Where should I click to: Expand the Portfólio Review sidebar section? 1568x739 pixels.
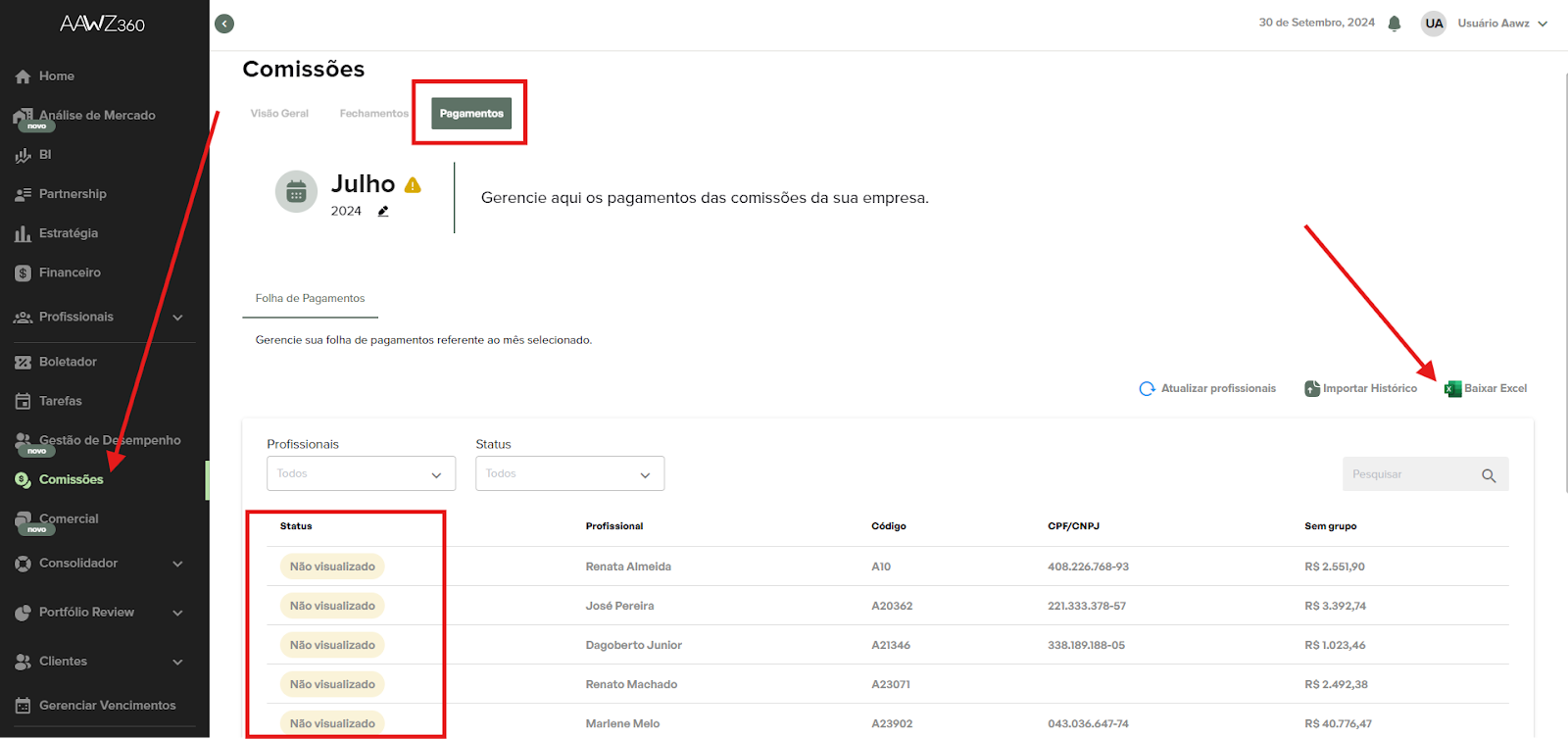coord(177,613)
